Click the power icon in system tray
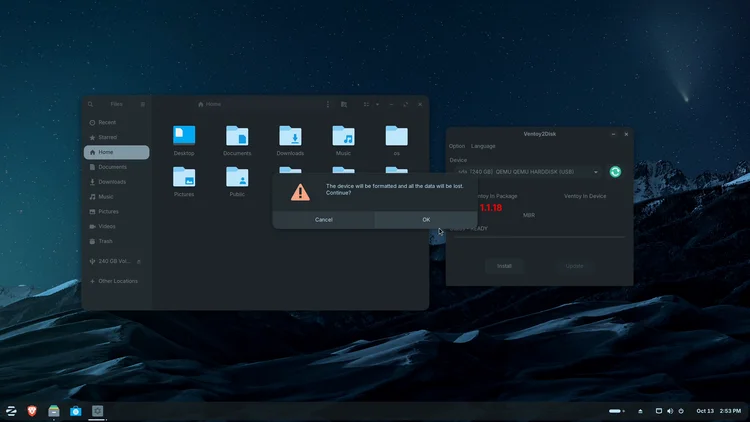 (x=681, y=411)
